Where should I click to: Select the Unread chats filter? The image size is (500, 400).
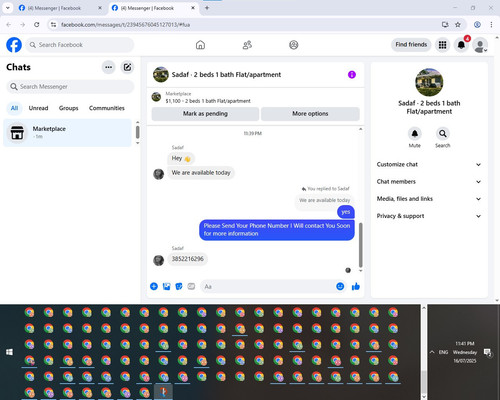(x=38, y=108)
